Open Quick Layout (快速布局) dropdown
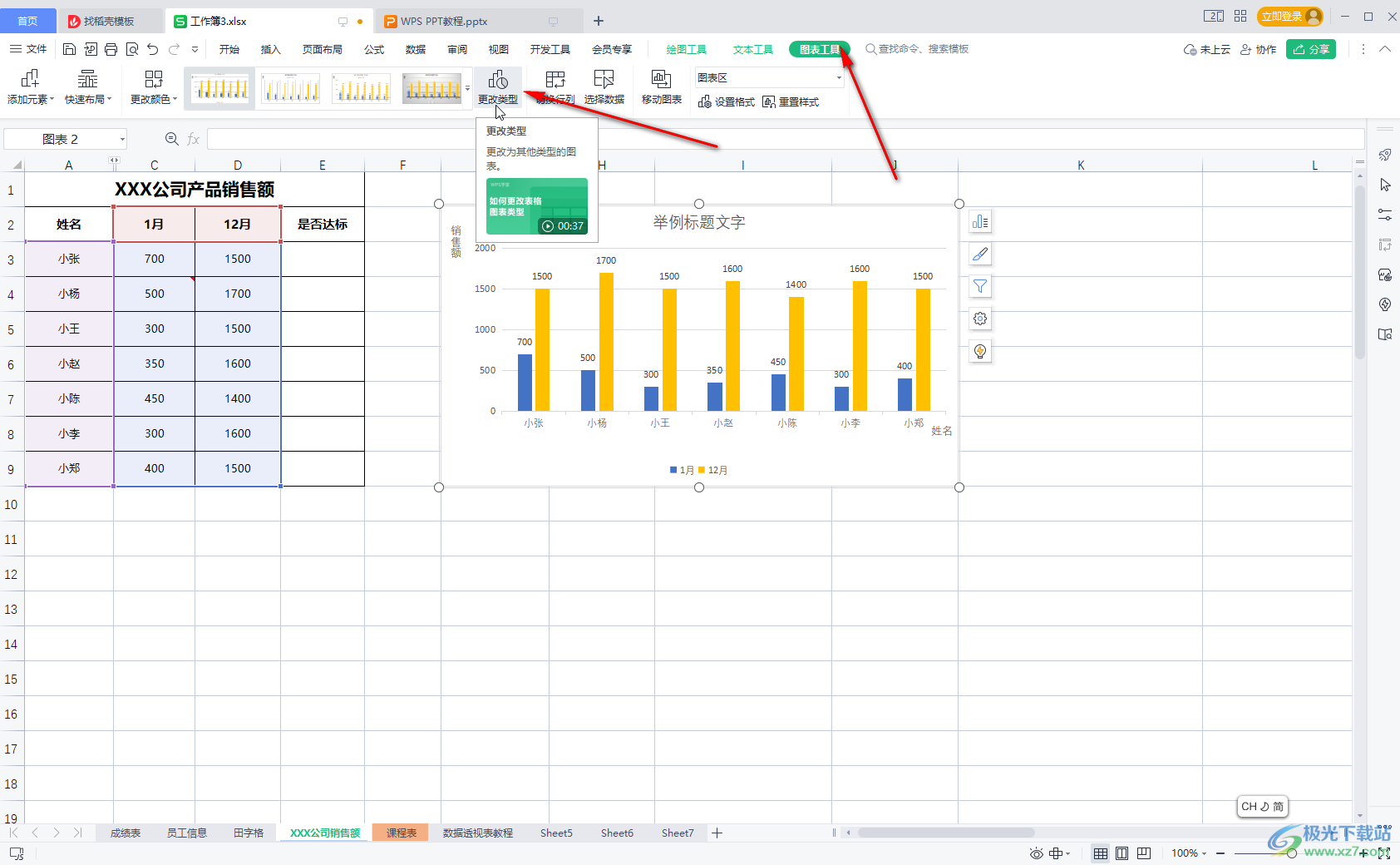This screenshot has height=865, width=1400. 88,87
